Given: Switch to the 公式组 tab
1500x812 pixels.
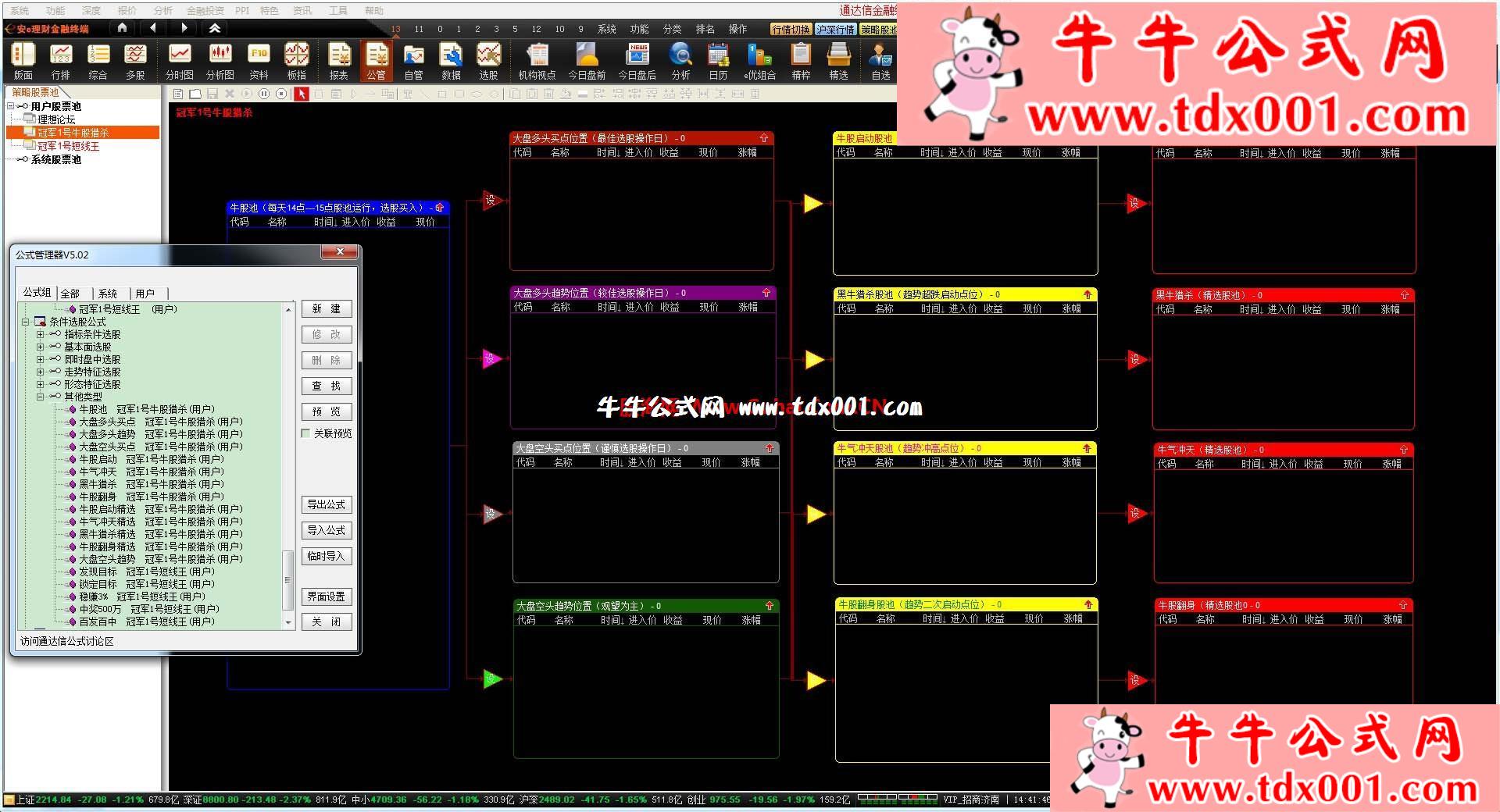Looking at the screenshot, I should (37, 293).
